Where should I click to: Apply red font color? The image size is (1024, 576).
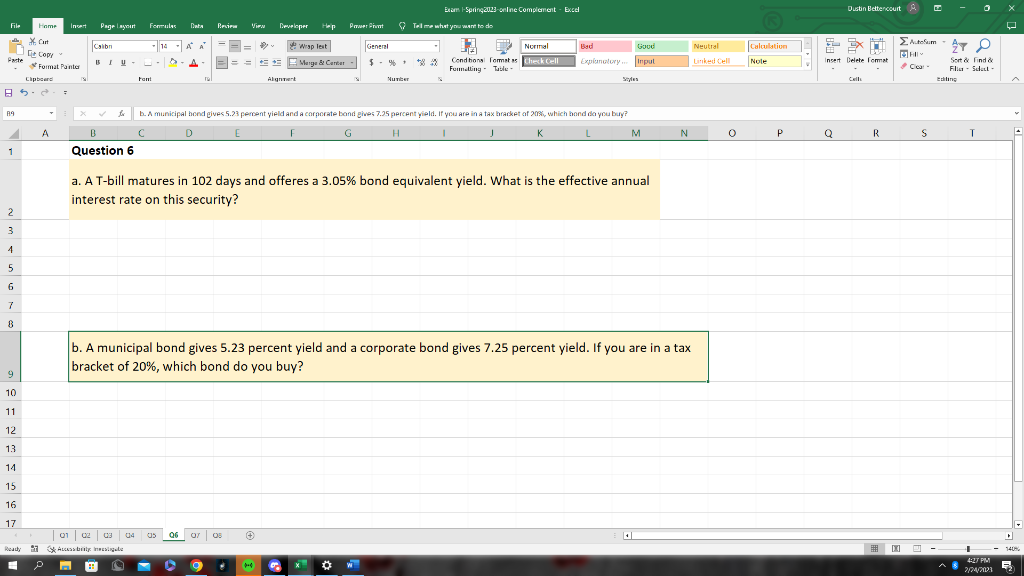(x=193, y=63)
